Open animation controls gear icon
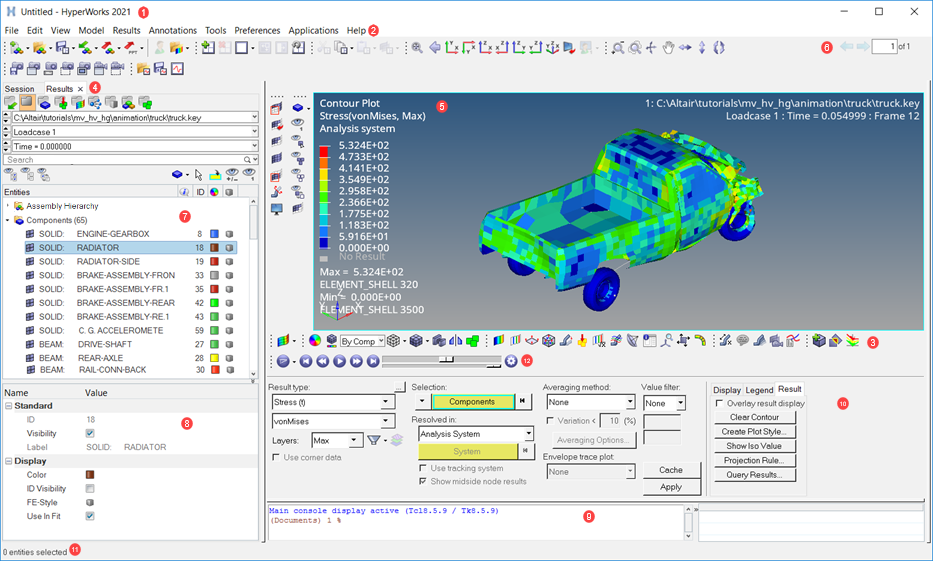Image resolution: width=933 pixels, height=561 pixels. click(x=512, y=361)
